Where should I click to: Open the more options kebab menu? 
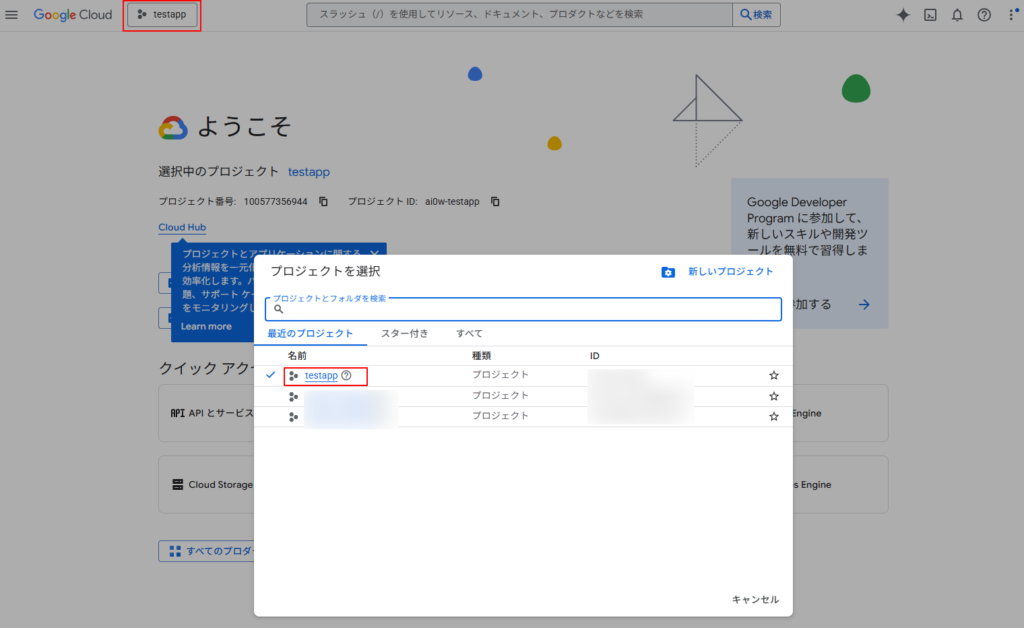(x=1009, y=15)
